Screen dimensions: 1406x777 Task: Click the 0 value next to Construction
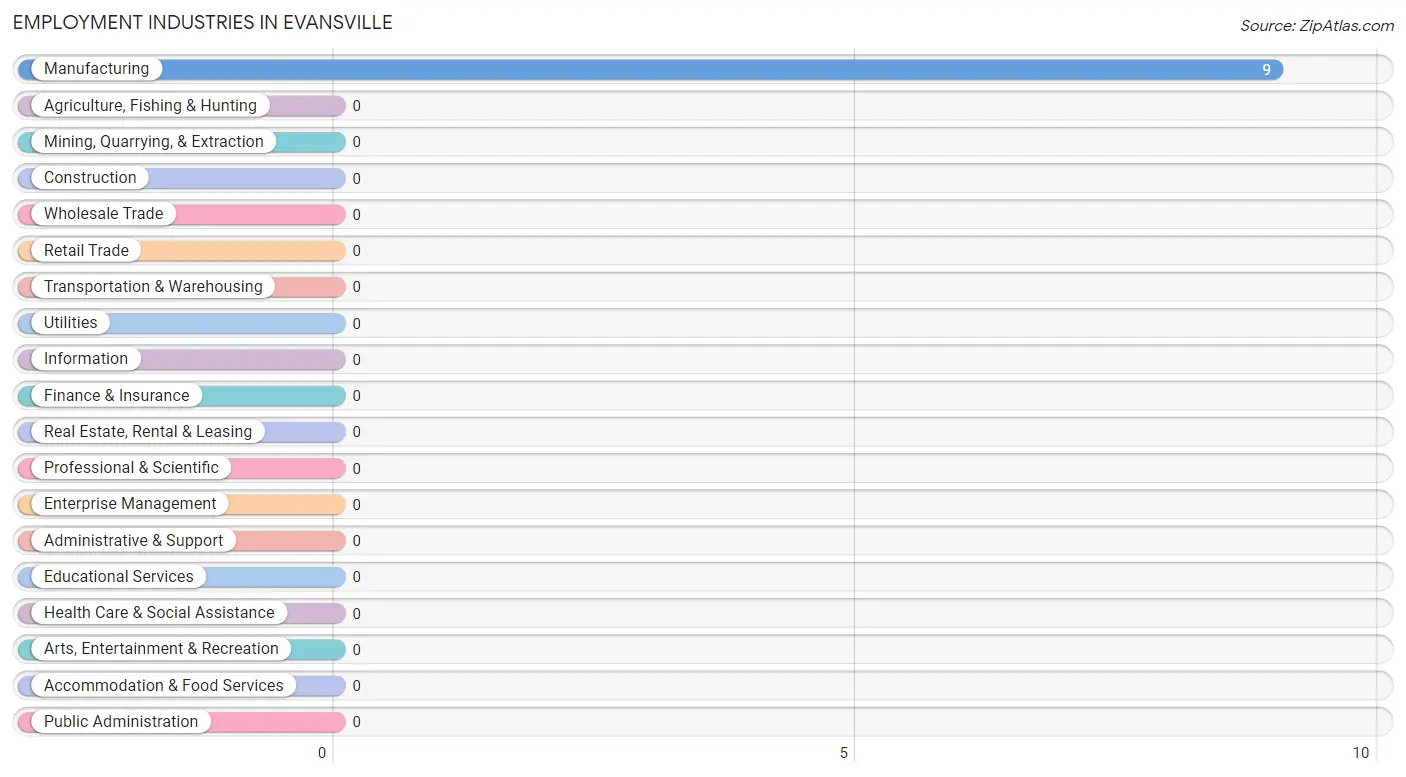click(356, 179)
